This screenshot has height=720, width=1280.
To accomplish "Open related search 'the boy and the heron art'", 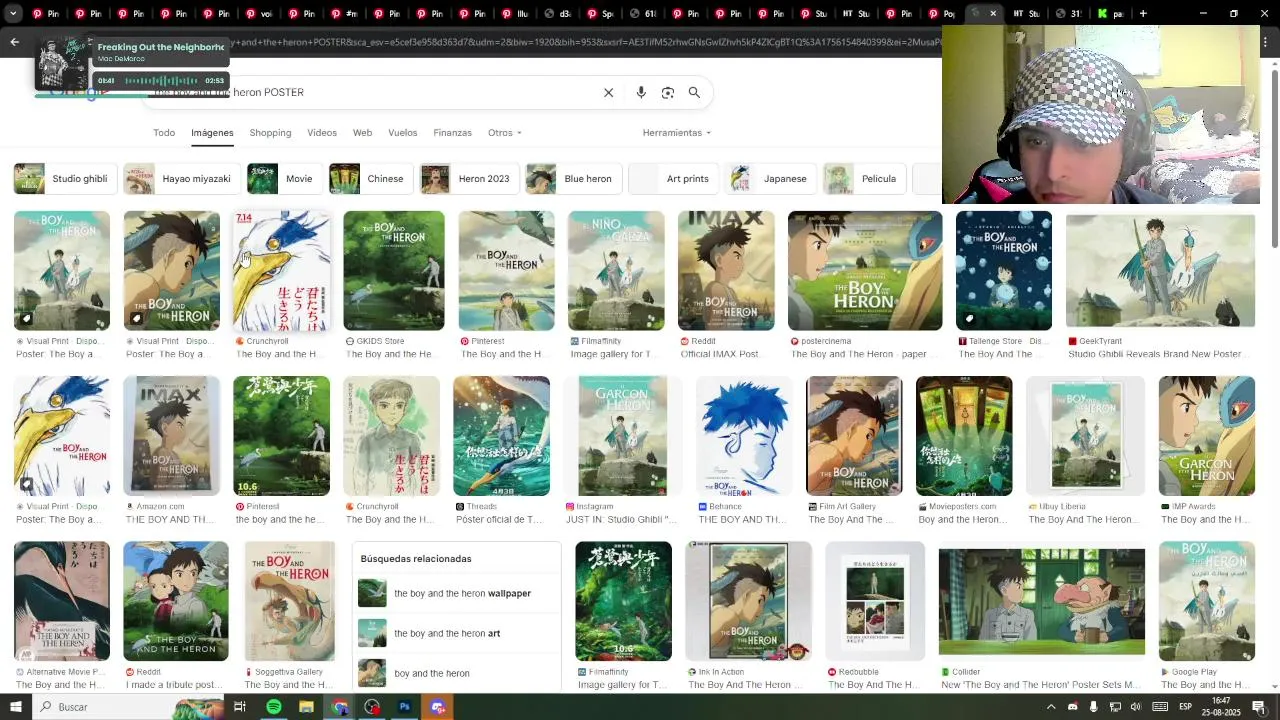I will 457,633.
